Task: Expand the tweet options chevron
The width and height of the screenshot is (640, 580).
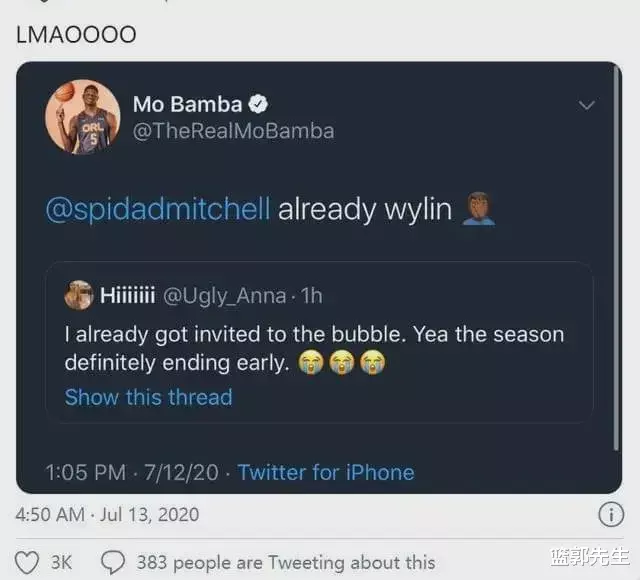Action: (587, 106)
